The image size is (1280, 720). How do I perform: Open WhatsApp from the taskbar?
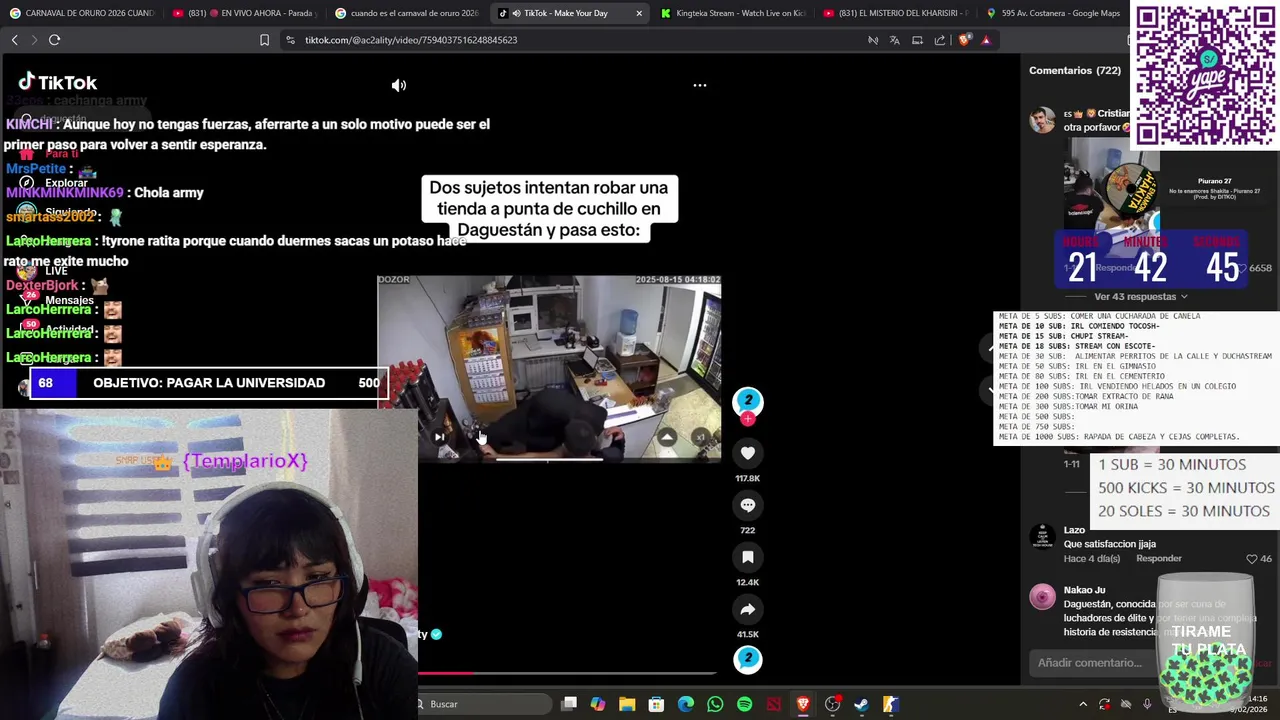715,704
